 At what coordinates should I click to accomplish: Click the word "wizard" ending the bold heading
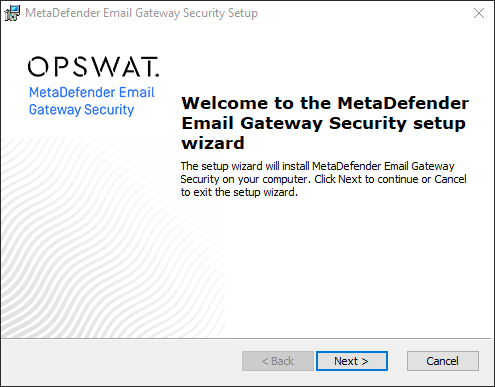click(213, 143)
